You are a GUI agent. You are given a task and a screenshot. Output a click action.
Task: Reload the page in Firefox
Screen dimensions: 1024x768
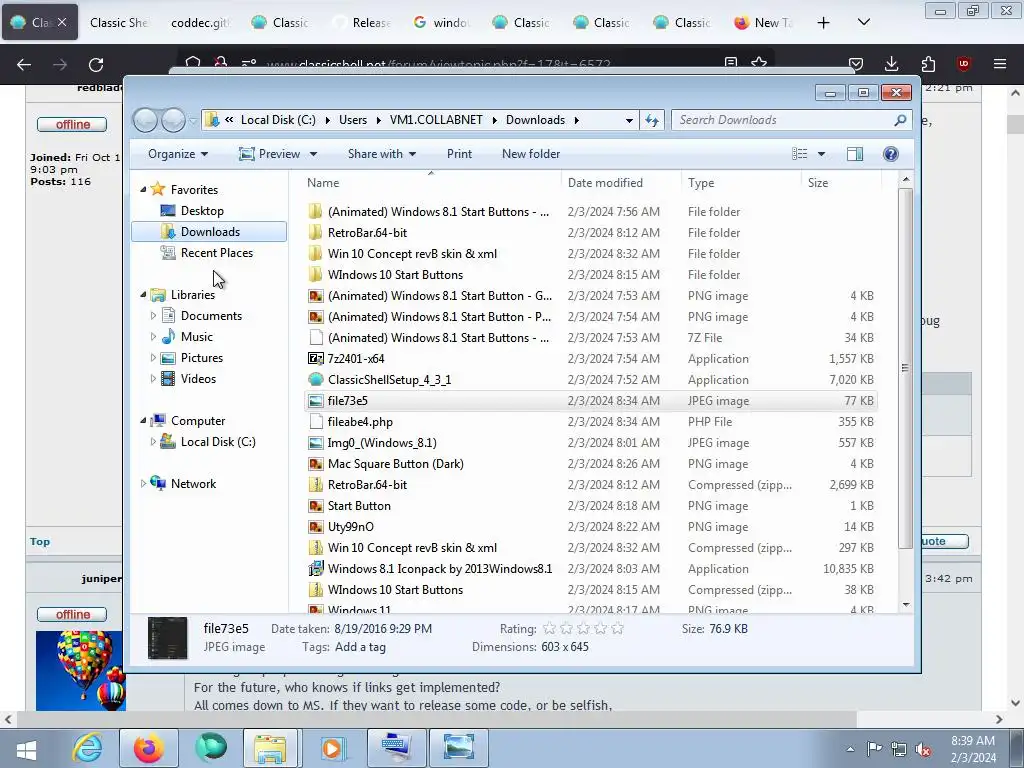click(x=96, y=64)
